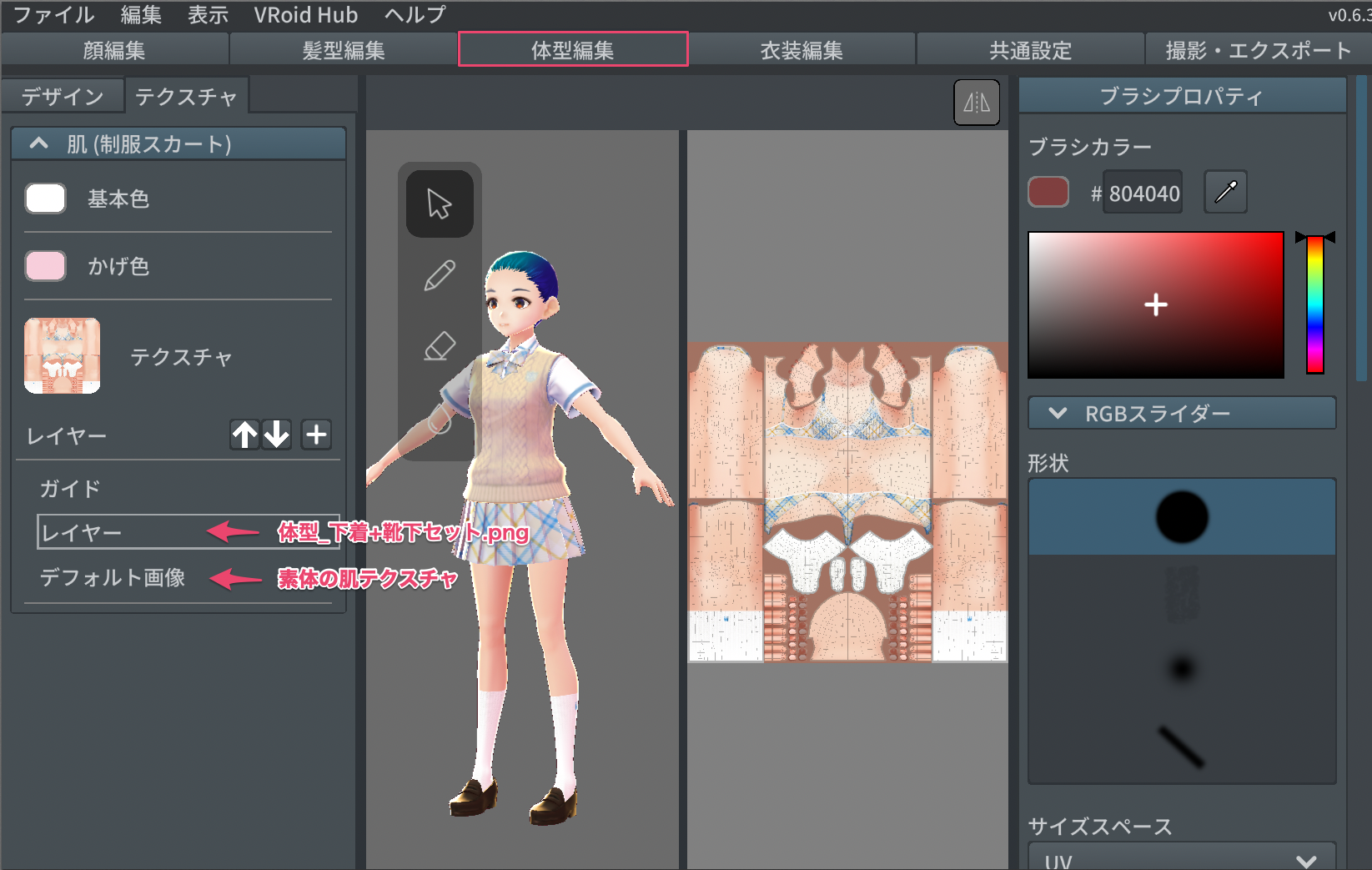Select the diagonal line brush shape
The height and width of the screenshot is (870, 1372).
(x=1182, y=746)
